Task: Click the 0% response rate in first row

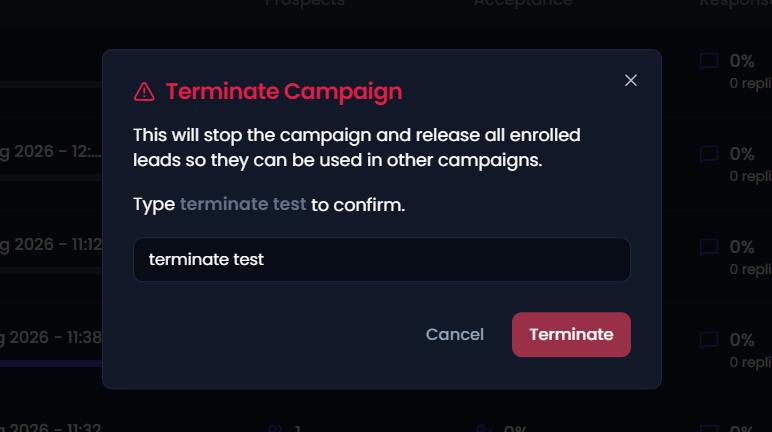Action: tap(742, 61)
